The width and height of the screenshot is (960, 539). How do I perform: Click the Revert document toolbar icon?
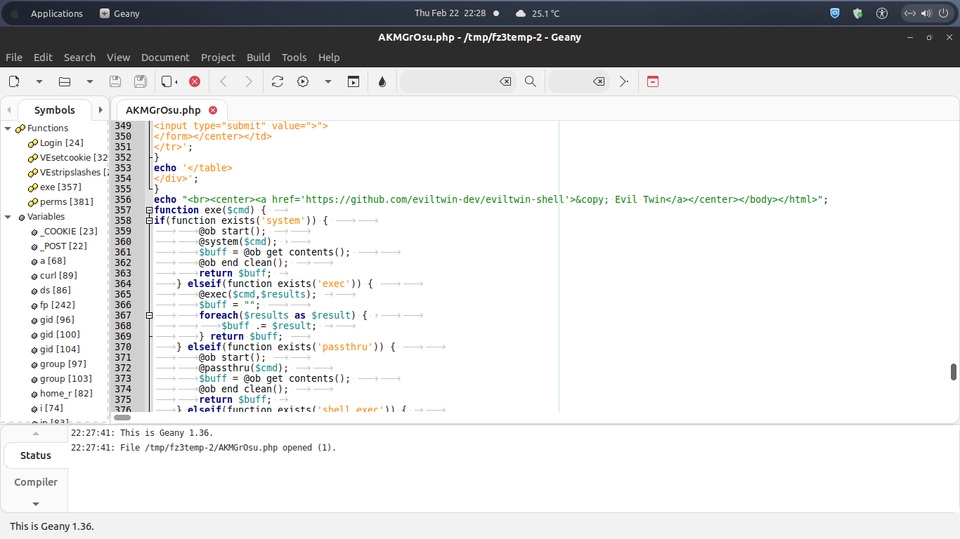tap(169, 81)
